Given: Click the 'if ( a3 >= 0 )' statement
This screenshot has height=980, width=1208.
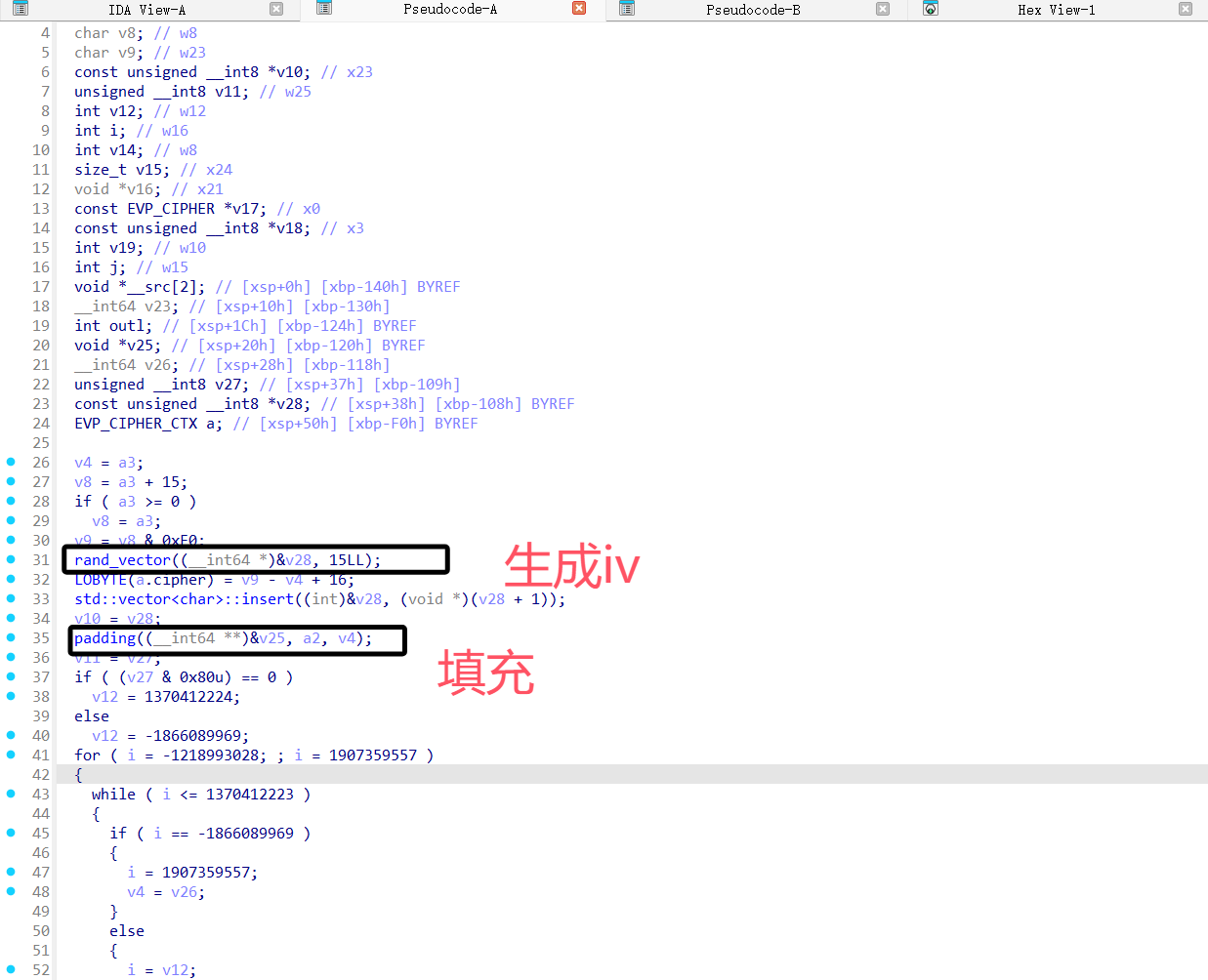Looking at the screenshot, I should coord(136,502).
